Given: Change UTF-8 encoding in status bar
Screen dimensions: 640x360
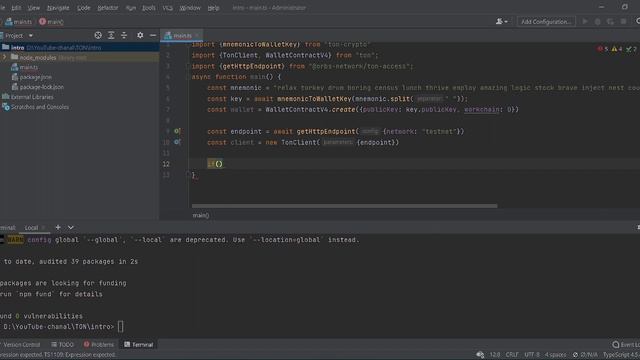Looking at the screenshot, I should click(532, 355).
